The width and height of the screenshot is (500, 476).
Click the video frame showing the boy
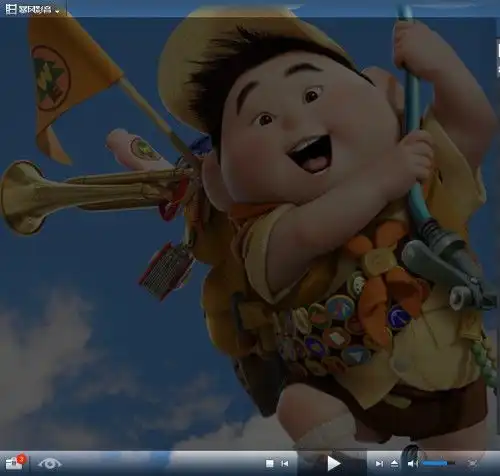[x=250, y=233]
